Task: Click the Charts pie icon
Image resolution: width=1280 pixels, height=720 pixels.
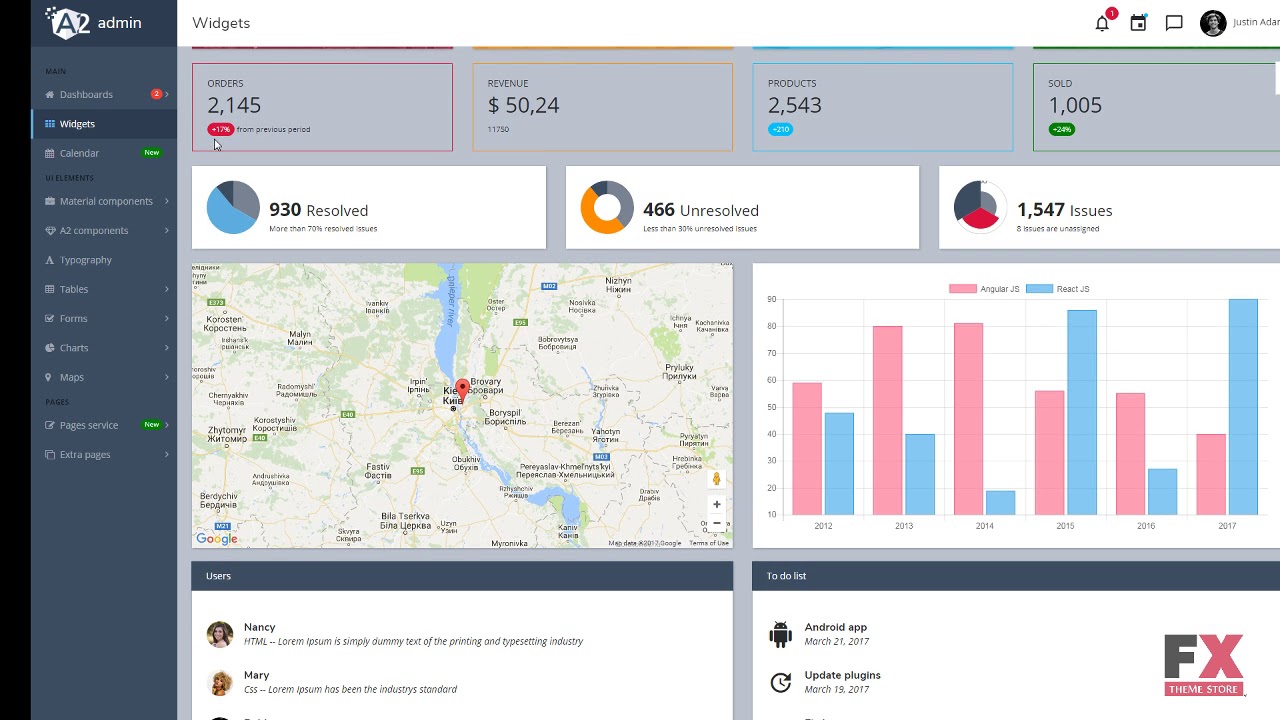Action: point(50,348)
